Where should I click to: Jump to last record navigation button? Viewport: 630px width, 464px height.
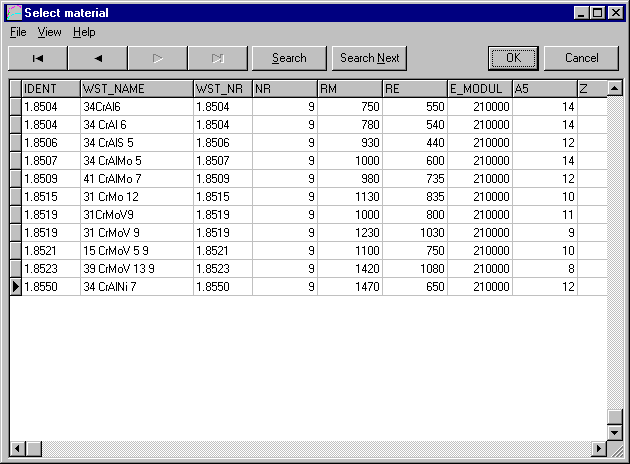[218, 58]
